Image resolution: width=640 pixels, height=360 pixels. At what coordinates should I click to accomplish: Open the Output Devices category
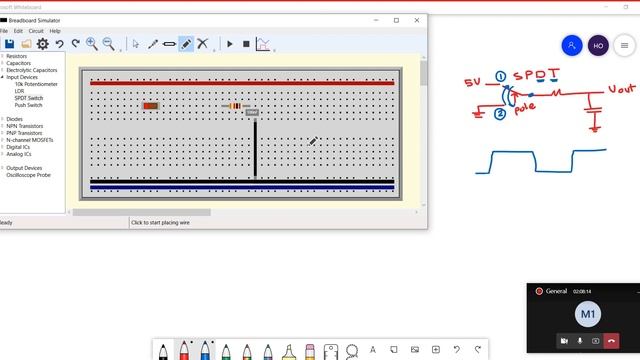[x=24, y=168]
